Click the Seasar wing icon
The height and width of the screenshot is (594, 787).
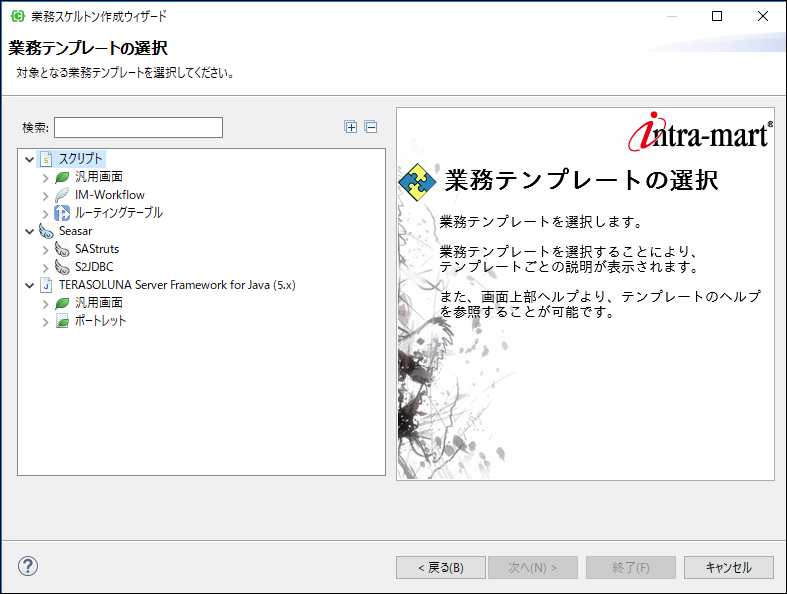tap(46, 231)
